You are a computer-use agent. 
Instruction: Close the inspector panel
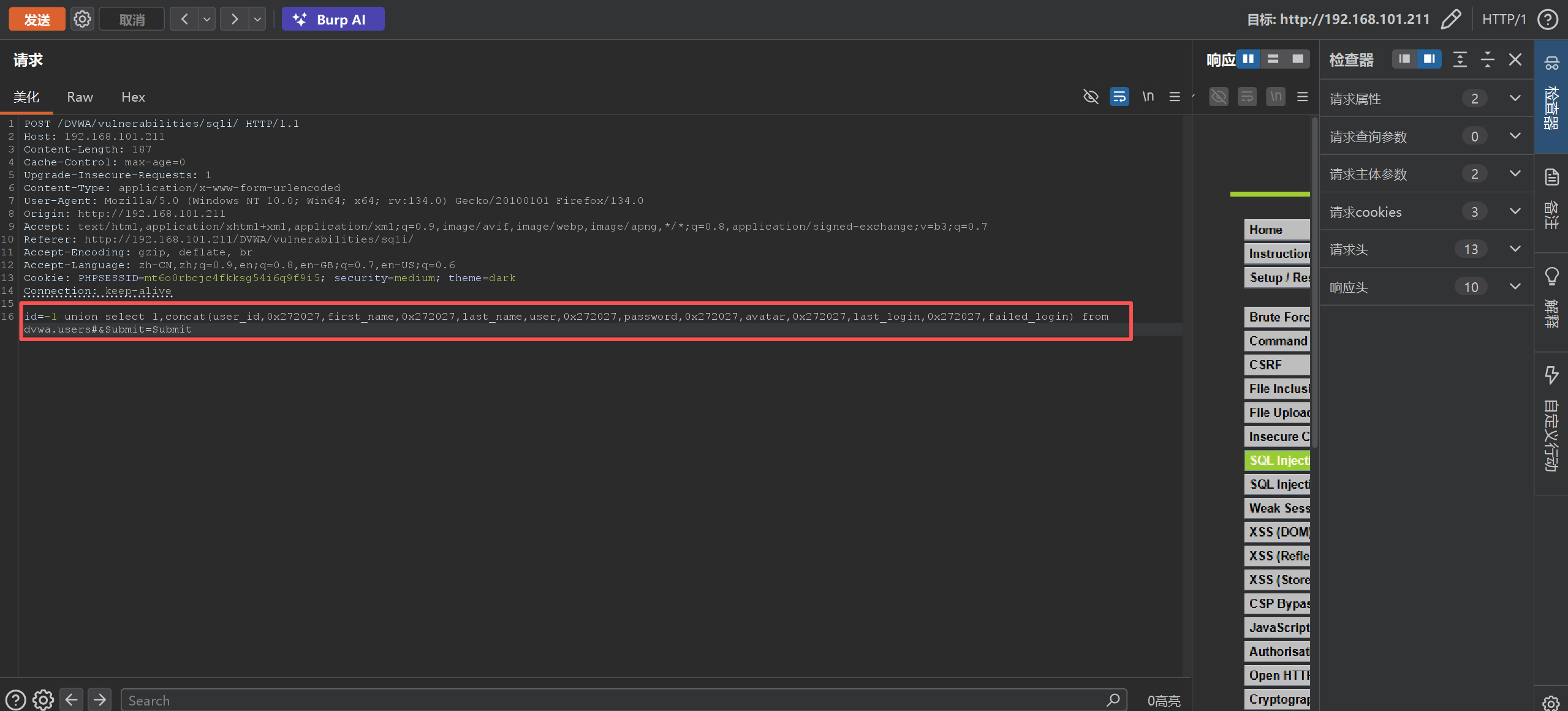(1515, 59)
